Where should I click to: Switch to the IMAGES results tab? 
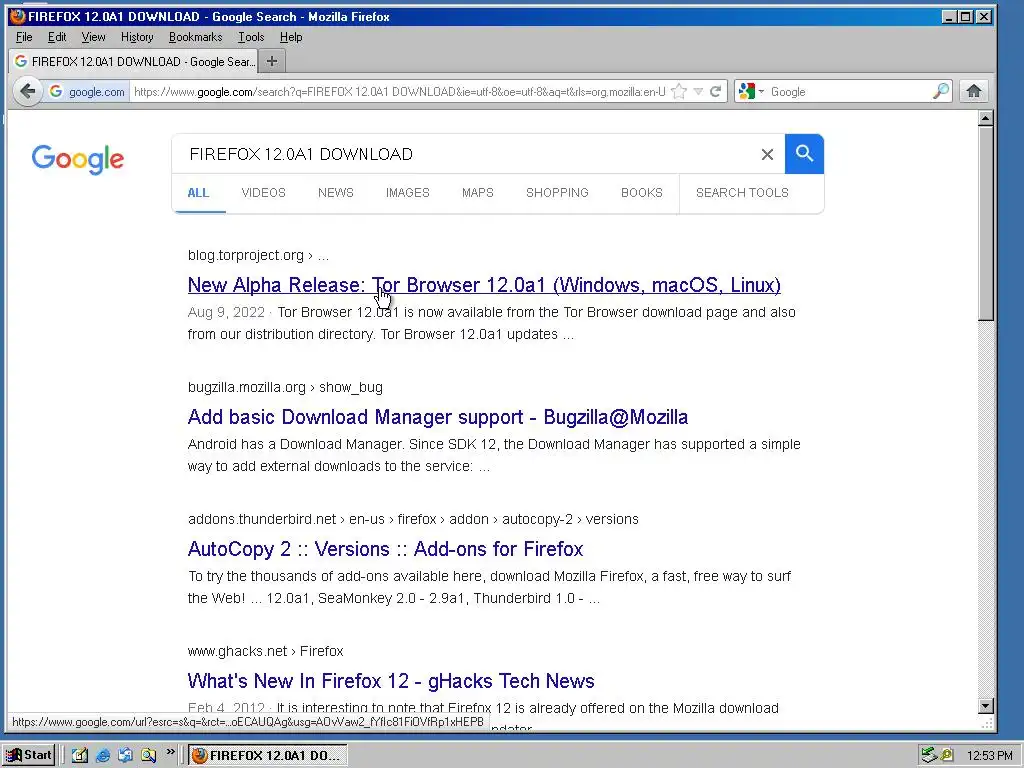click(x=408, y=193)
